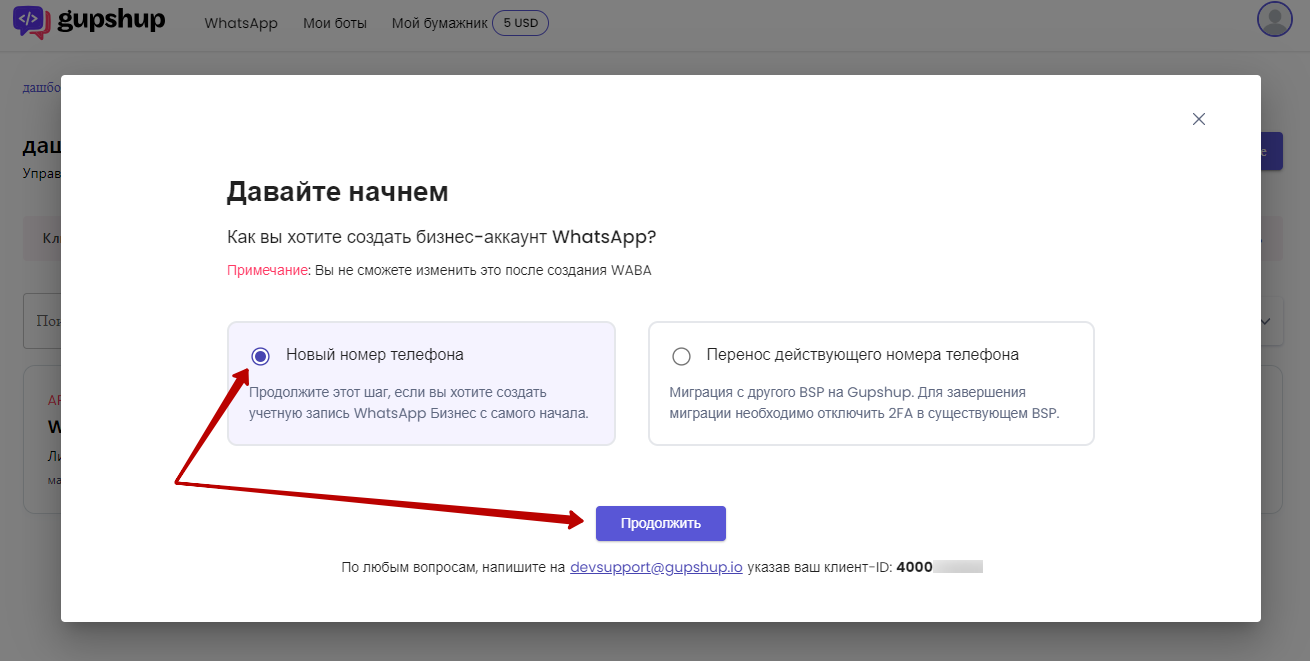The height and width of the screenshot is (661, 1310).
Task: Close the Давайте начнем dialog
Action: pyautogui.click(x=1199, y=119)
